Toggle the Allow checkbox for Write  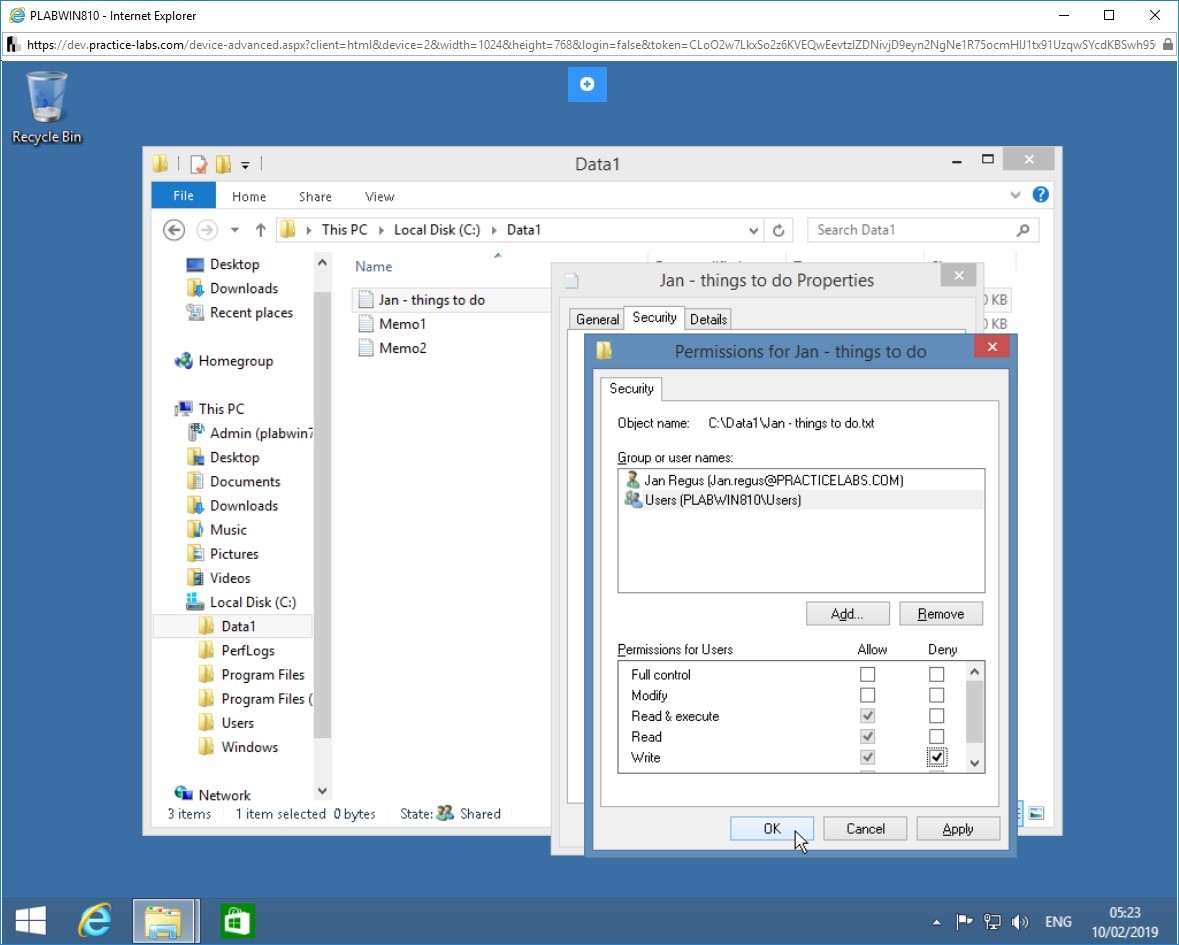[867, 757]
